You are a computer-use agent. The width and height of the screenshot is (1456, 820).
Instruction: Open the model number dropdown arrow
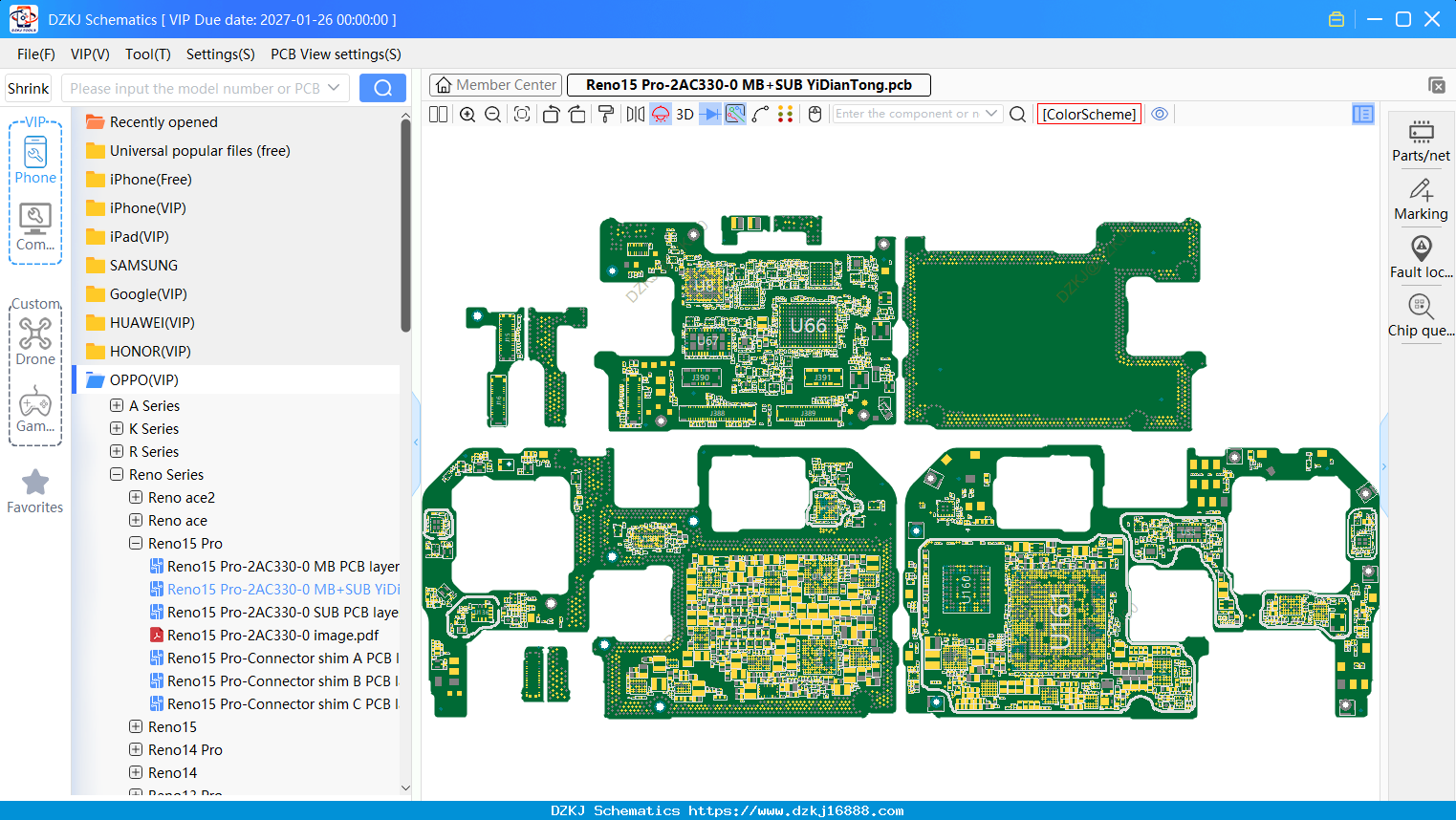(334, 88)
